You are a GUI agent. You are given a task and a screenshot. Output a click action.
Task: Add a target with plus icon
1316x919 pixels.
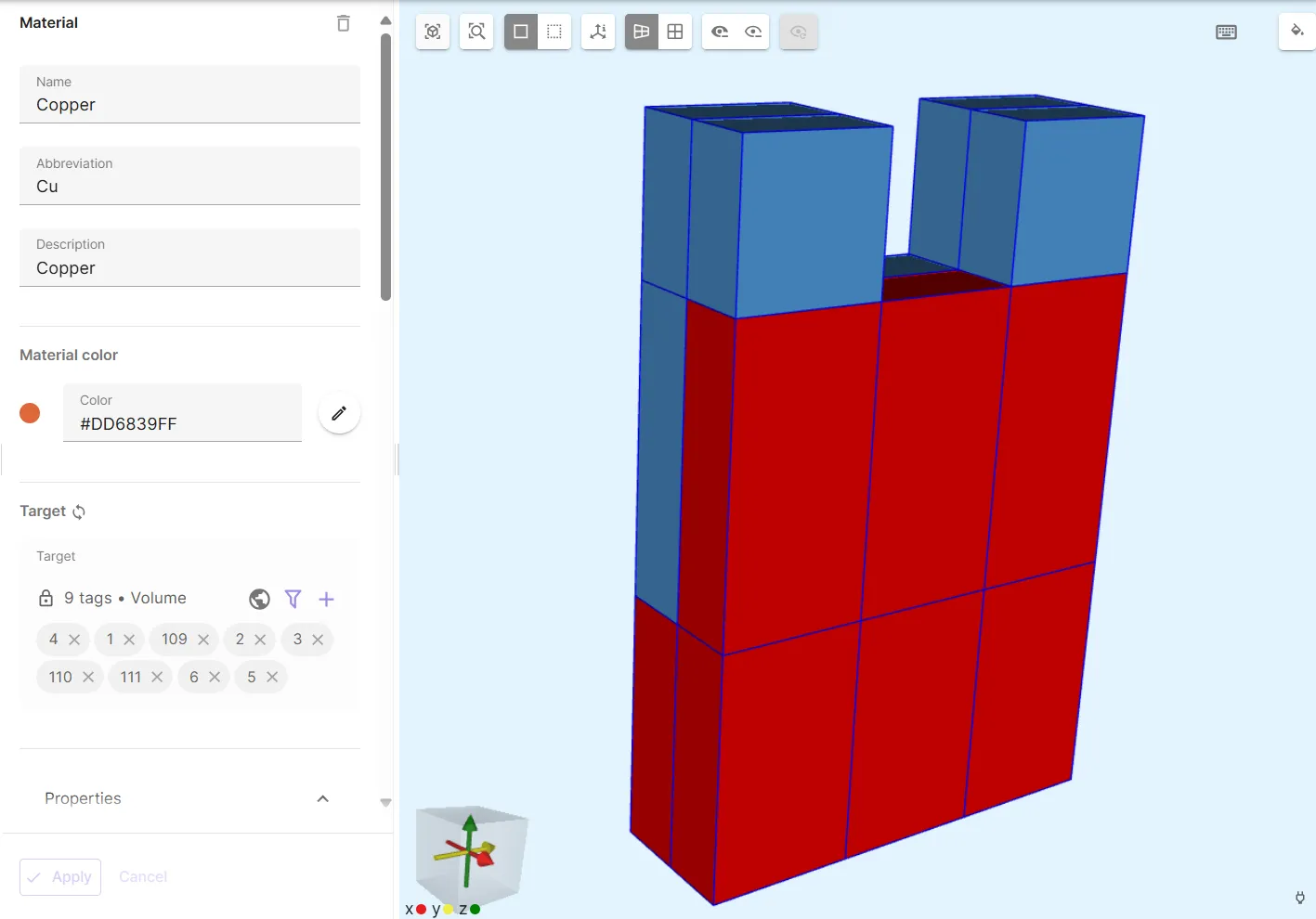click(x=326, y=600)
